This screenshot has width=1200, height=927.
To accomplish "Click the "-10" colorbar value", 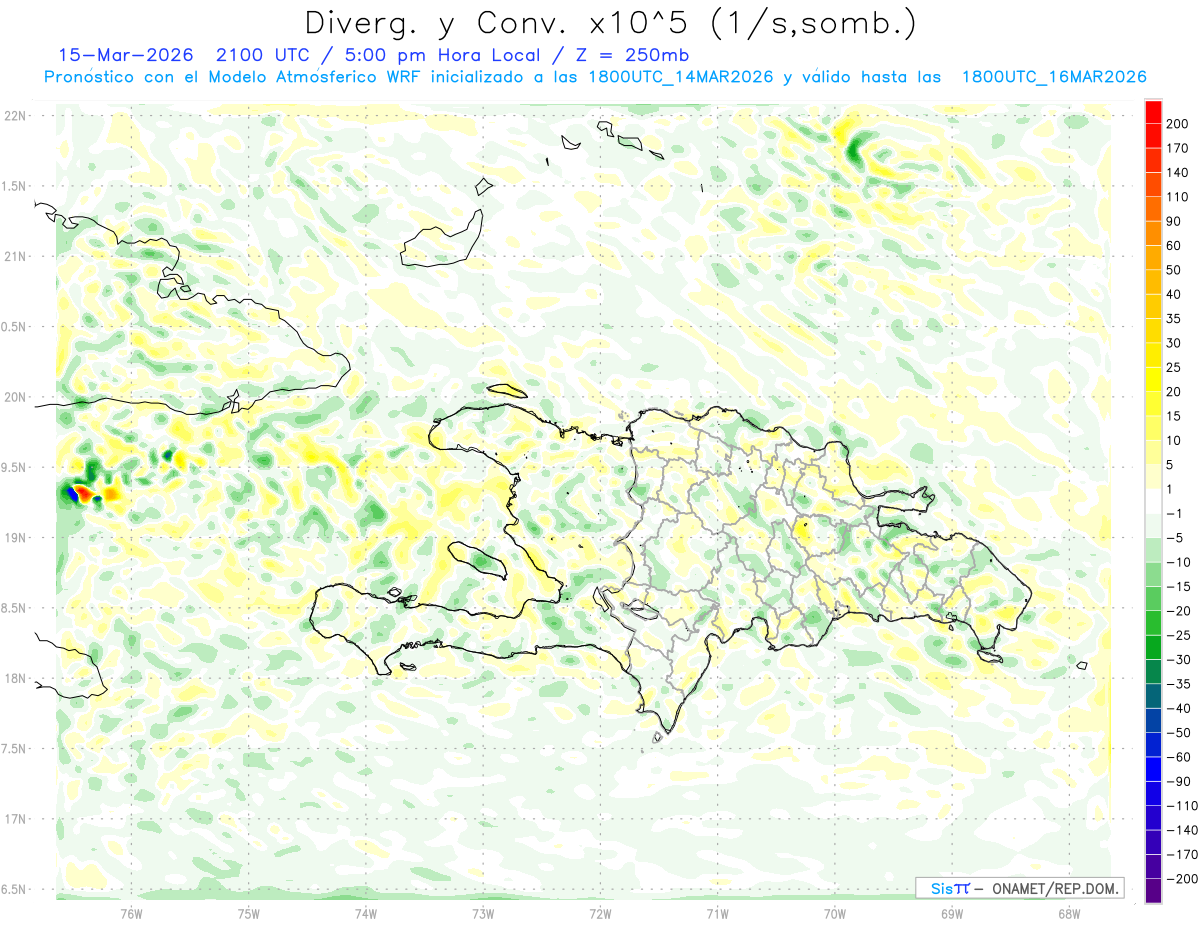I will 1178,563.
